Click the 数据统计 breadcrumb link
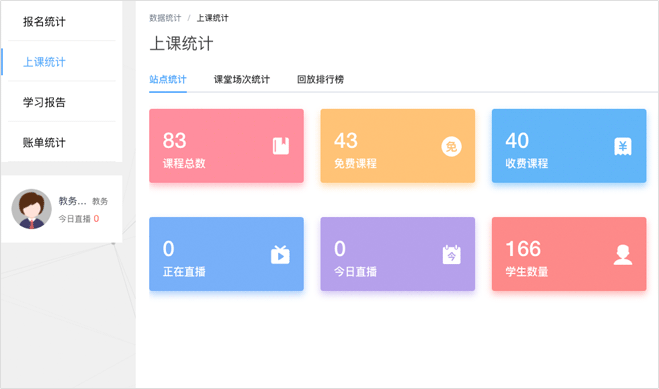659x389 pixels. pyautogui.click(x=165, y=18)
